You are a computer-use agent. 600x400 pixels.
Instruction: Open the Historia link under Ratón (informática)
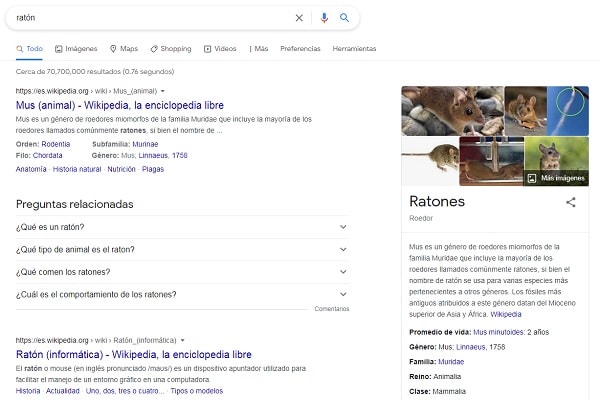(28, 391)
